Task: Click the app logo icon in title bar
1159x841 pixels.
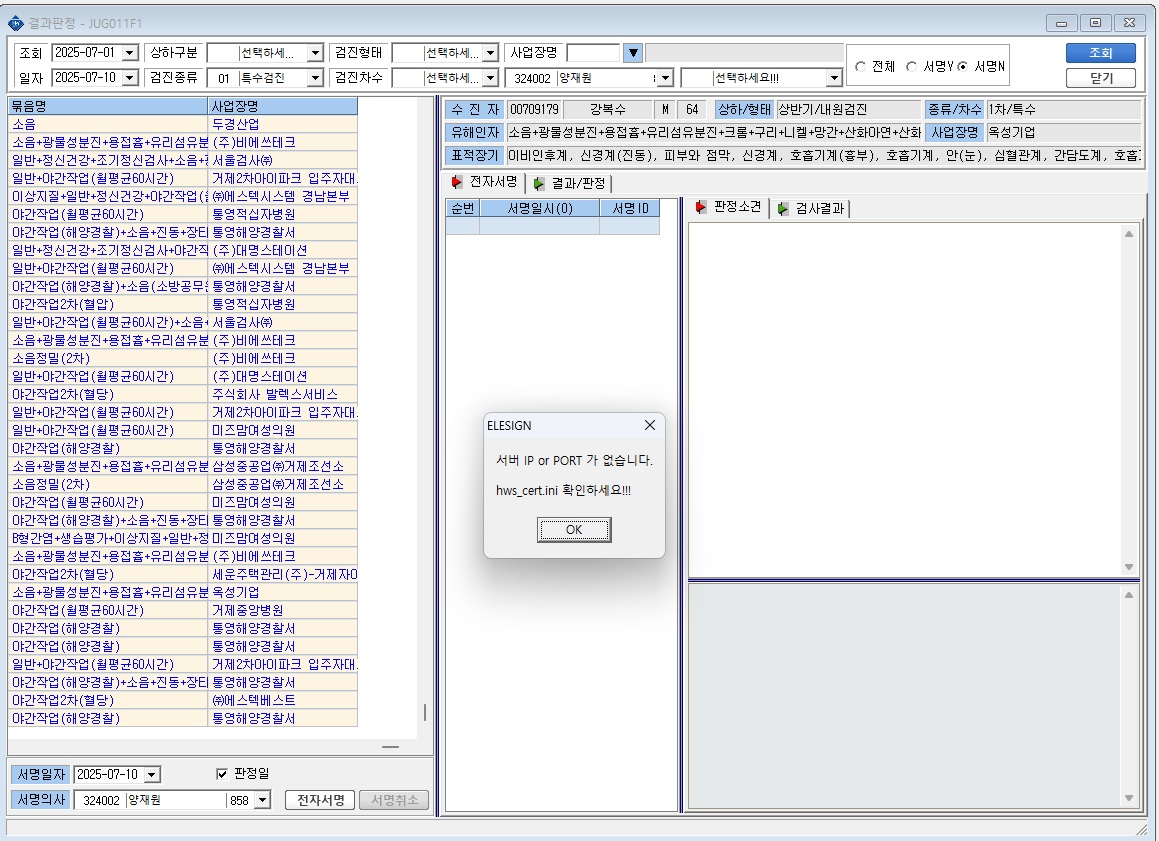Action: pyautogui.click(x=16, y=24)
